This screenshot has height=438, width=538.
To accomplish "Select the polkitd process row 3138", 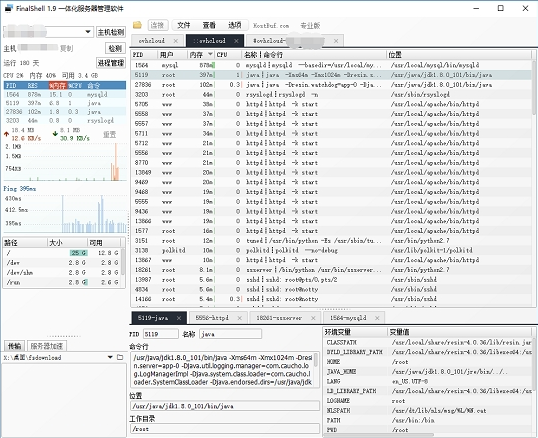I will click(x=331, y=250).
